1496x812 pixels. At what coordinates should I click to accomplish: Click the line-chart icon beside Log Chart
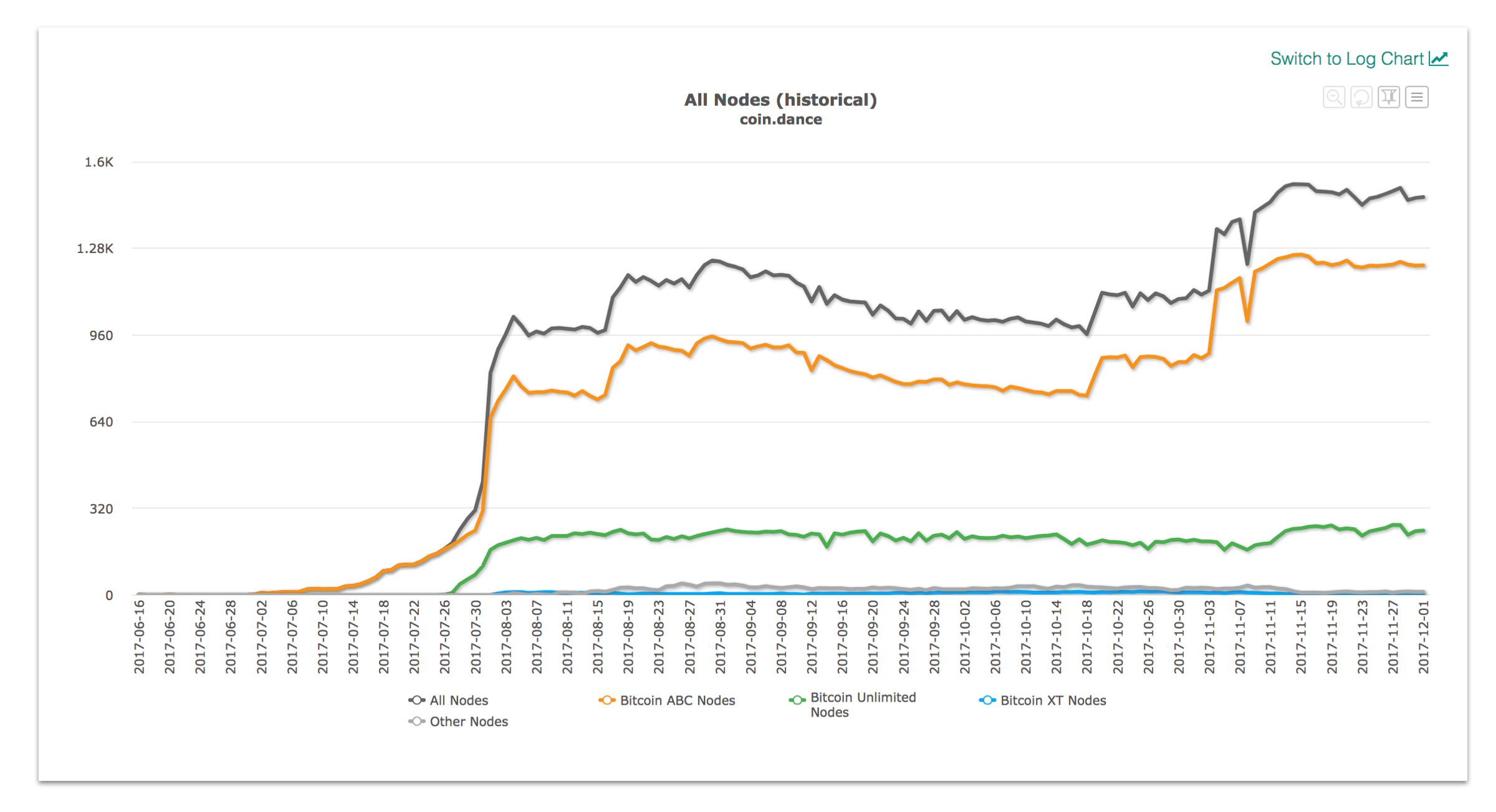tap(1439, 59)
